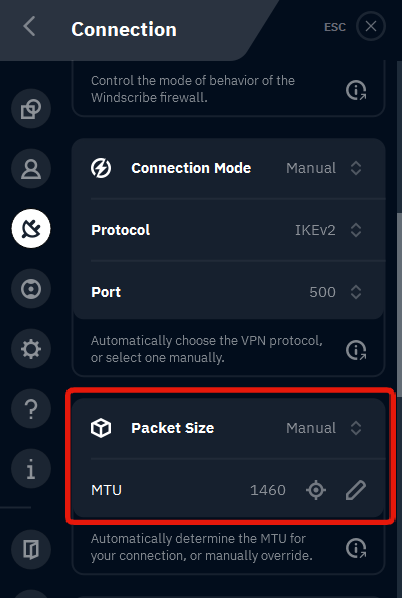Open Connection Mode help info icon

point(356,350)
